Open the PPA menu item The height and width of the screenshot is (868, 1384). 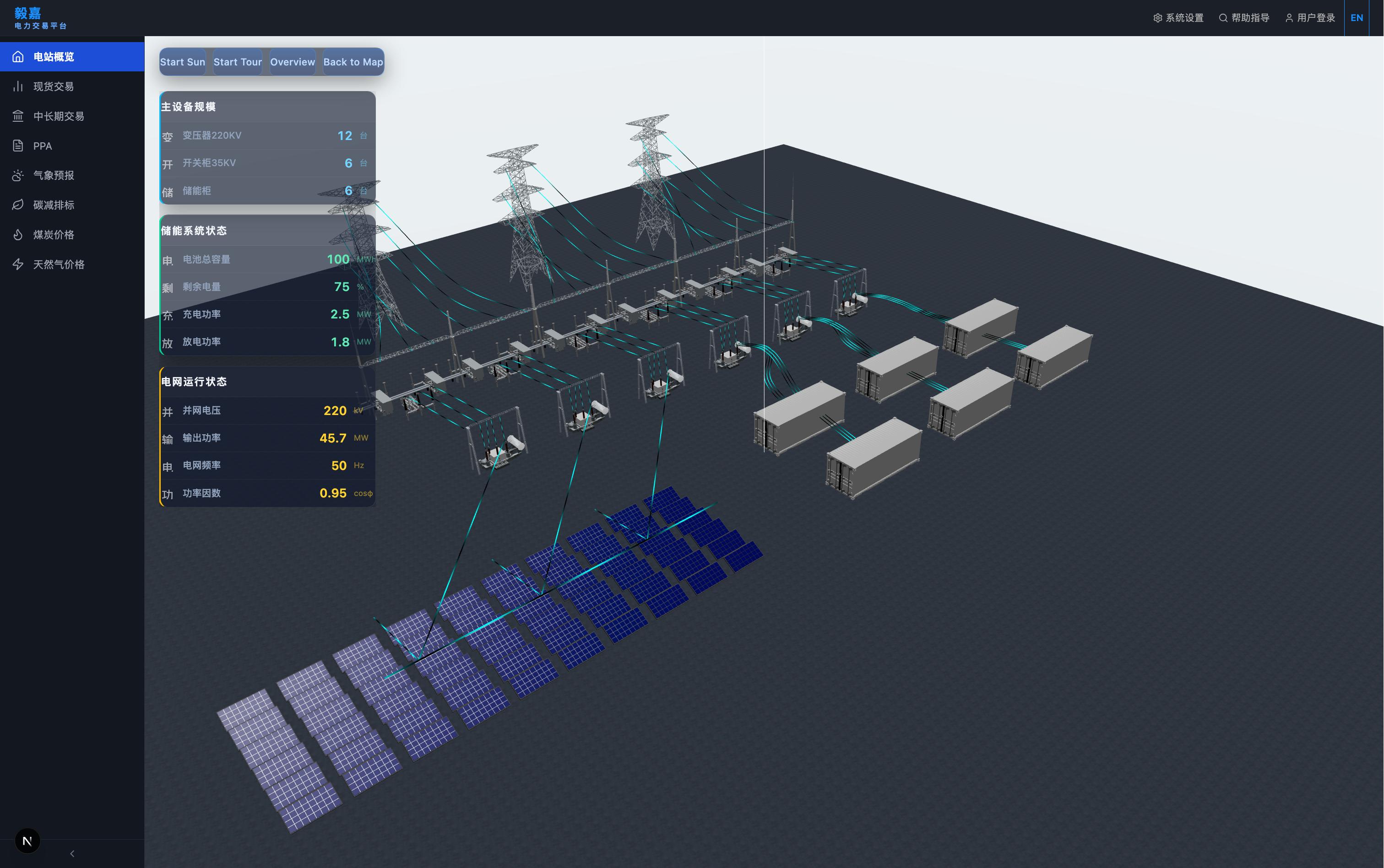[x=72, y=146]
